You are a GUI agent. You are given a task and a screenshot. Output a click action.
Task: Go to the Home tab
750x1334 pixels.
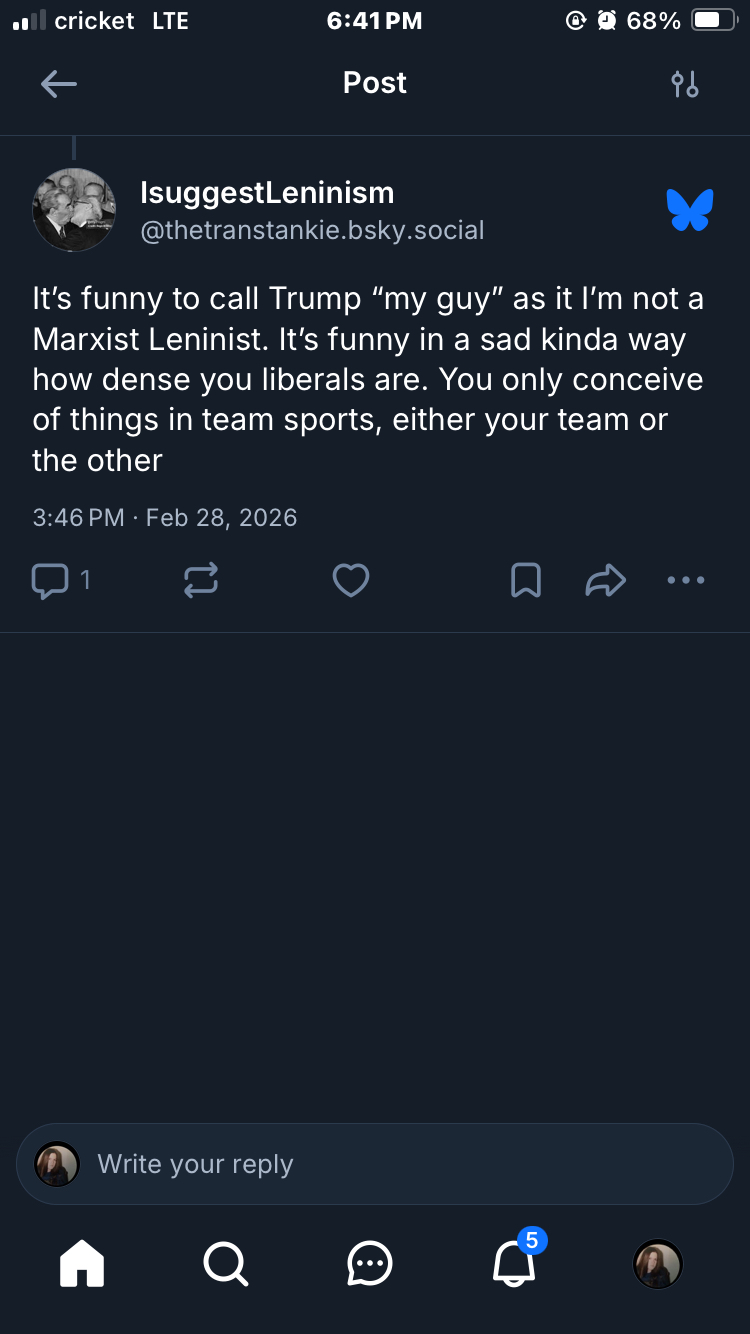click(82, 1263)
